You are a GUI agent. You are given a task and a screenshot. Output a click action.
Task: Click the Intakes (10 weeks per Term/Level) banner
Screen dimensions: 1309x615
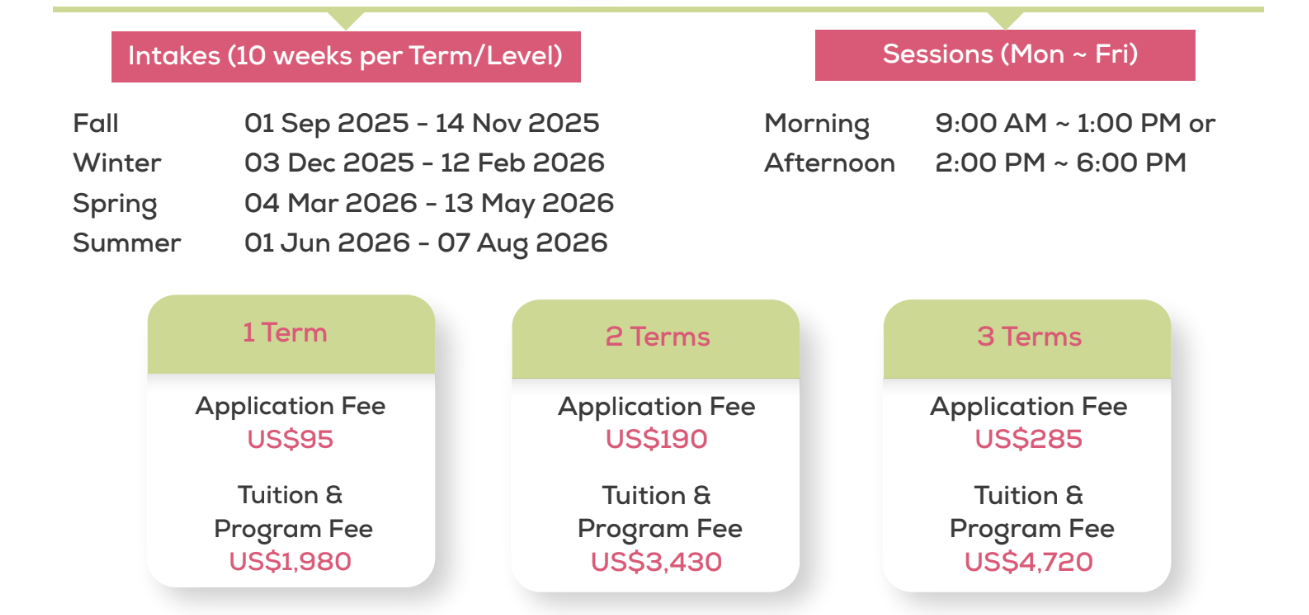[346, 56]
